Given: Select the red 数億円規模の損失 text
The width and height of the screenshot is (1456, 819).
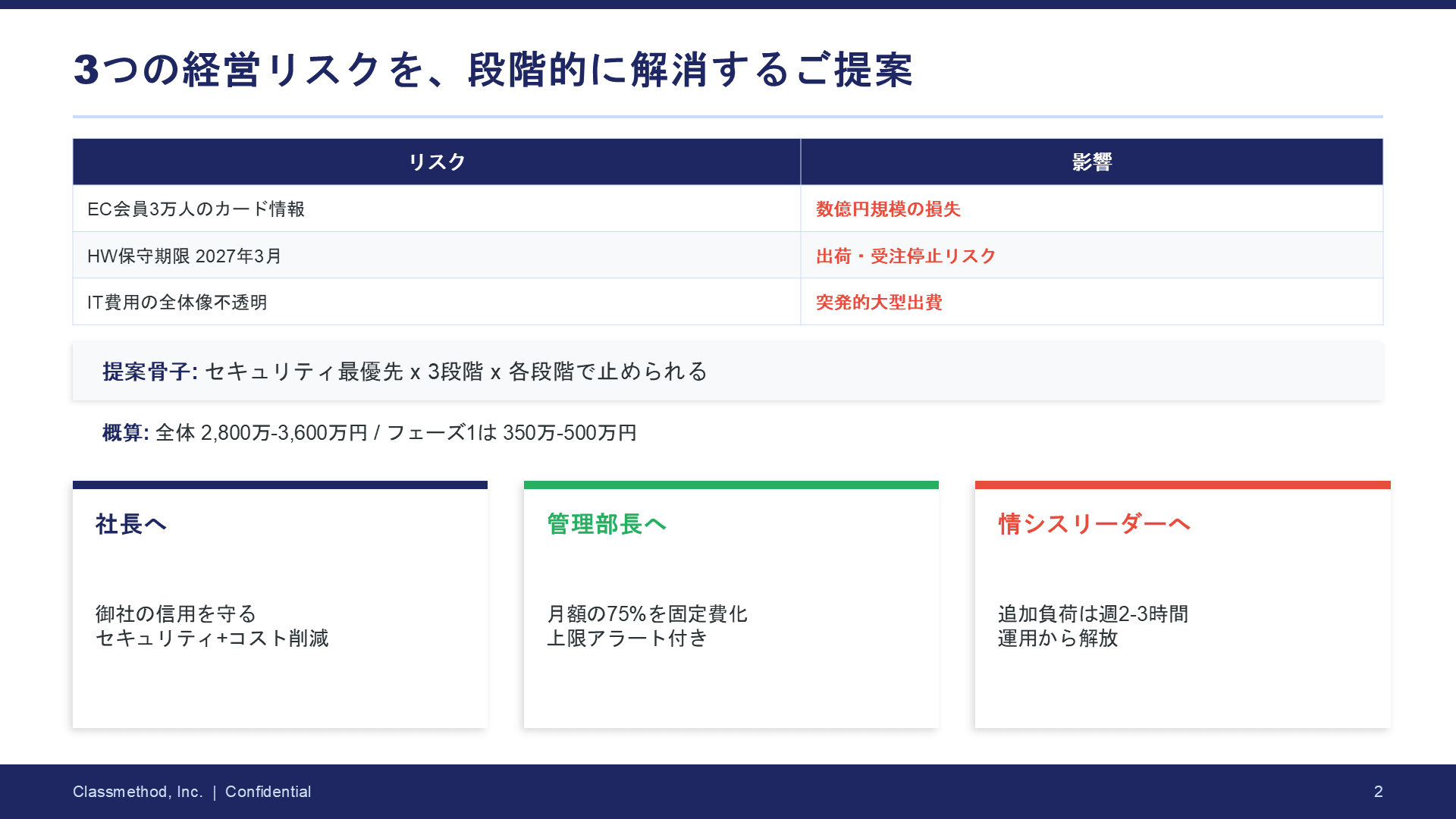Looking at the screenshot, I should (x=888, y=209).
